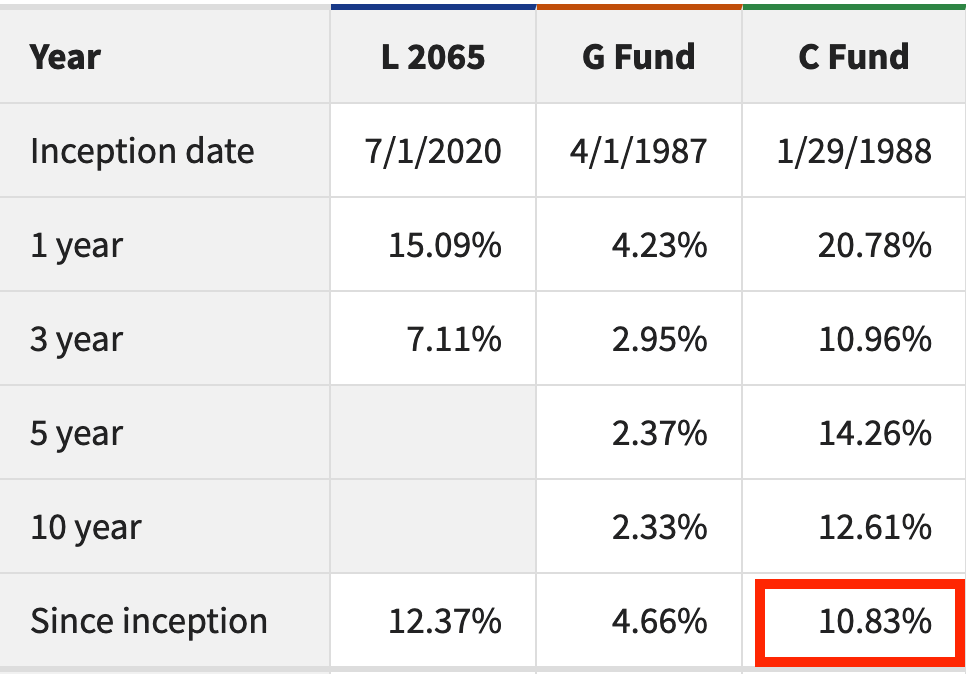The width and height of the screenshot is (966, 674).
Task: Select the 1 year row label
Action: (x=76, y=246)
